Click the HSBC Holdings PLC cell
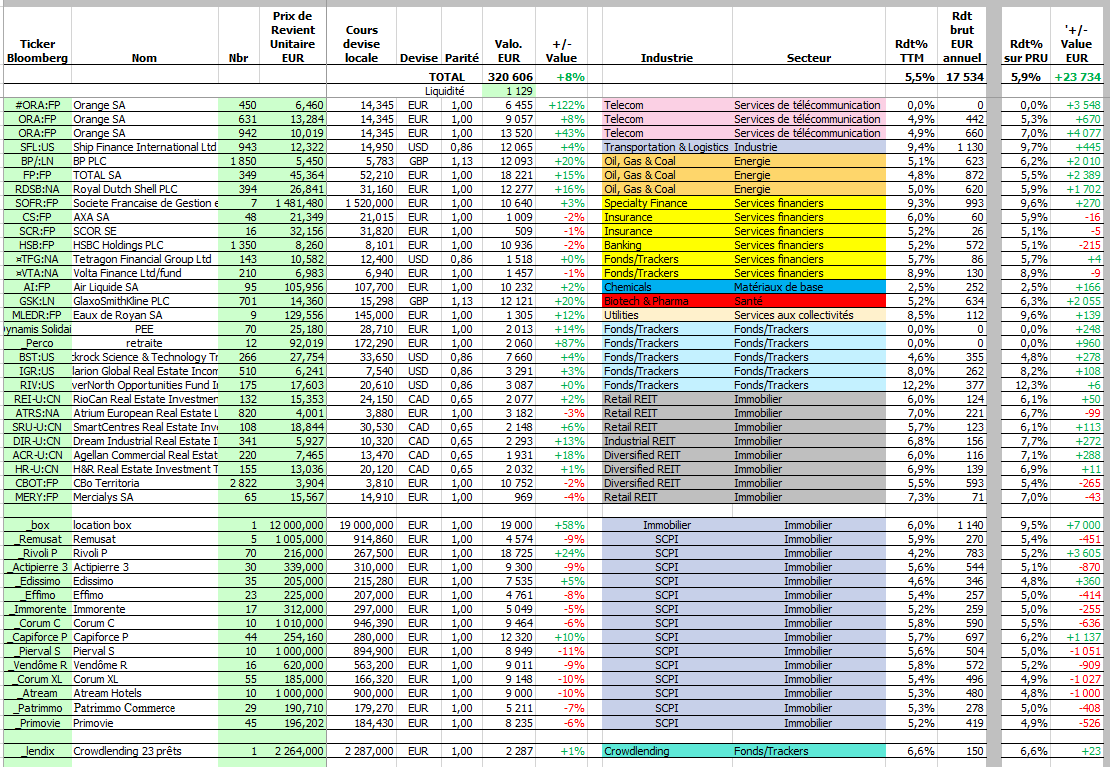1110x767 pixels. point(145,245)
